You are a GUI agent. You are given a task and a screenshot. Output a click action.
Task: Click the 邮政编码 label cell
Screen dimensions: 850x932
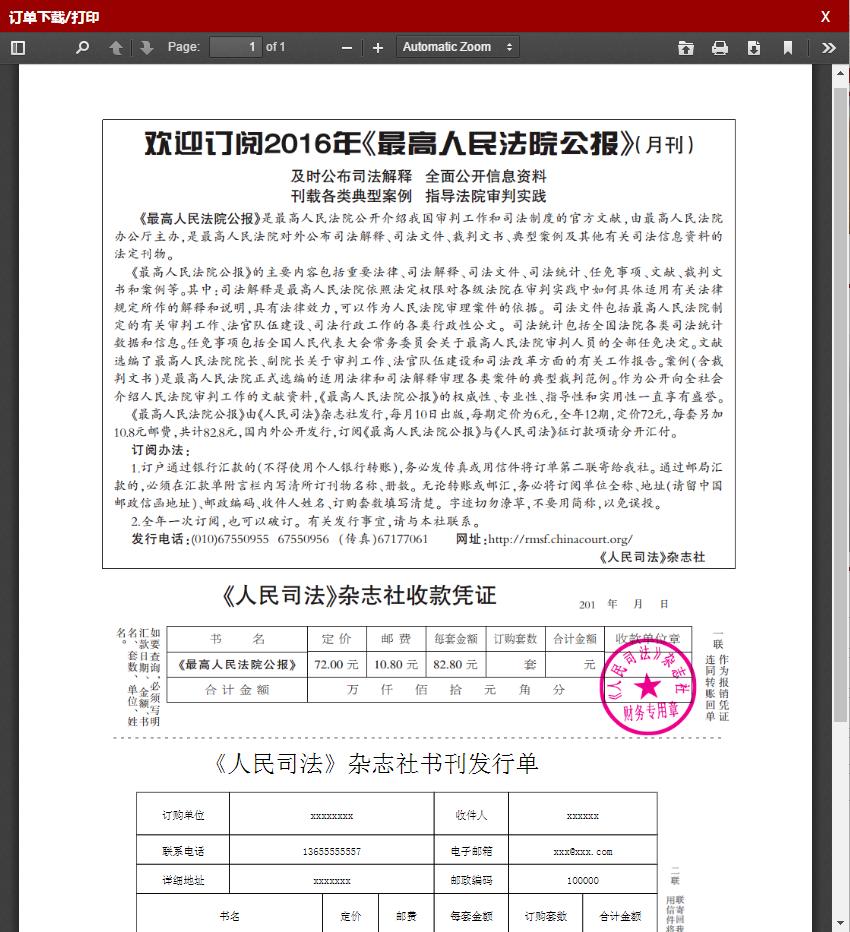point(471,880)
